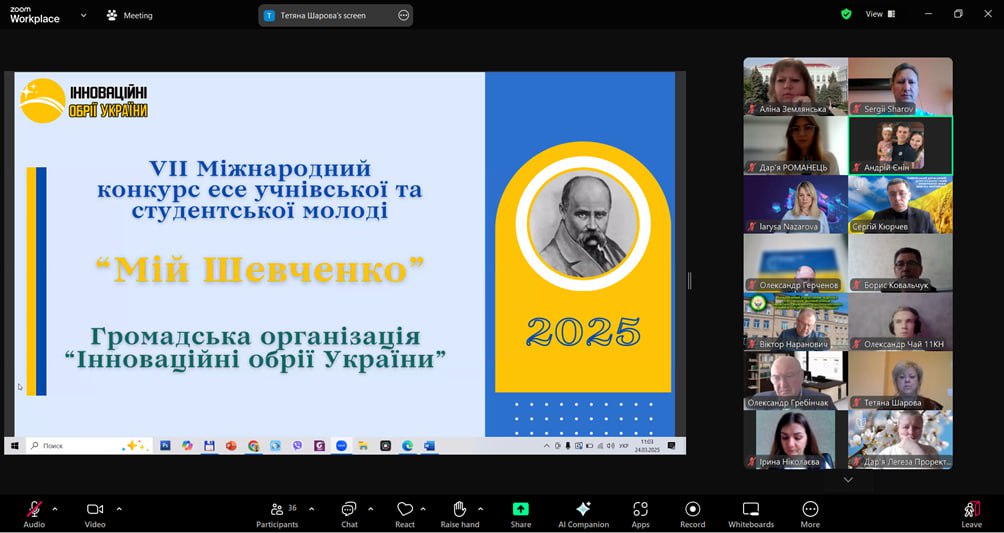
Task: Open the Chat panel
Action: click(x=349, y=514)
